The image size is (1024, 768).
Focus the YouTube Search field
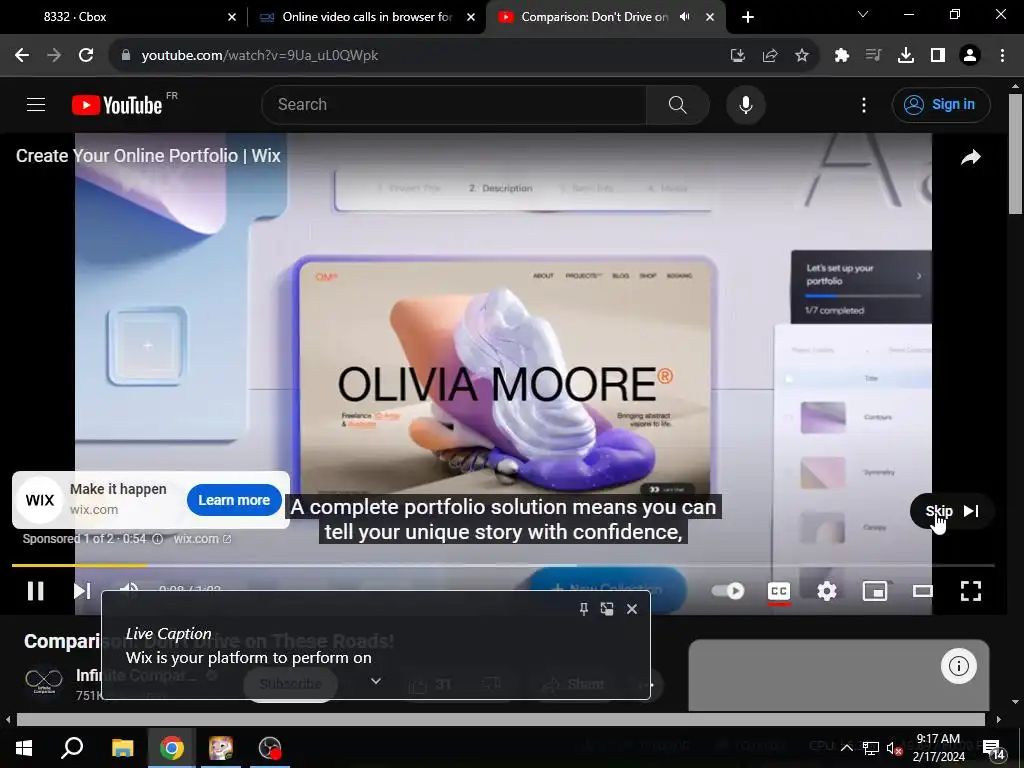coord(454,104)
